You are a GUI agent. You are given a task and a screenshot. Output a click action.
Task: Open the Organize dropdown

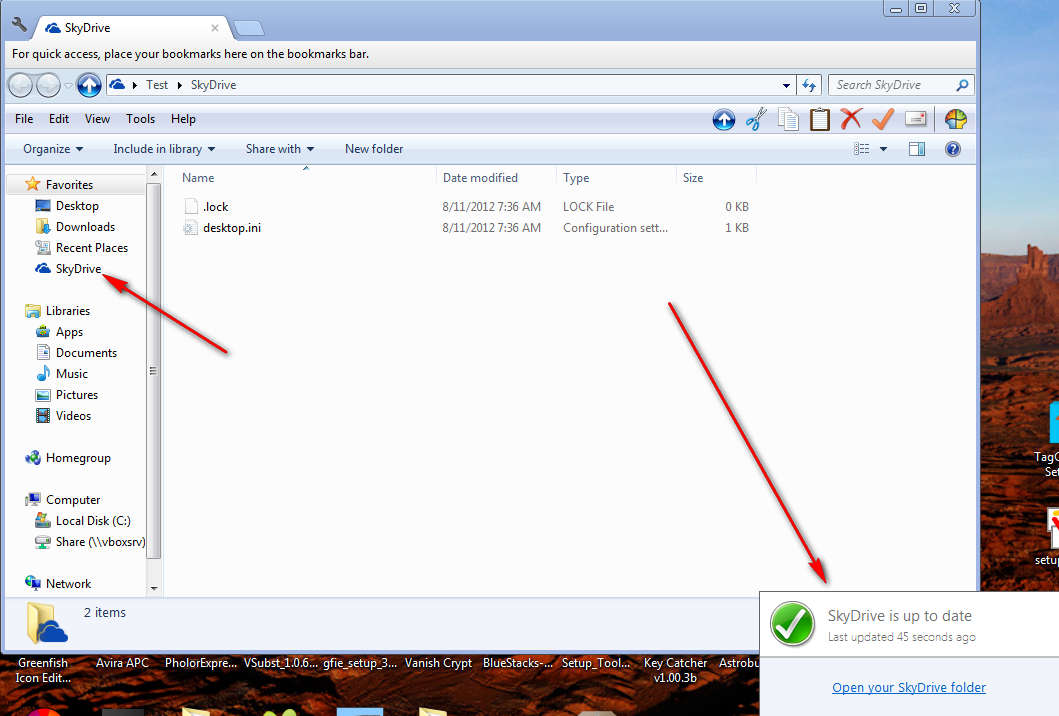pyautogui.click(x=53, y=149)
